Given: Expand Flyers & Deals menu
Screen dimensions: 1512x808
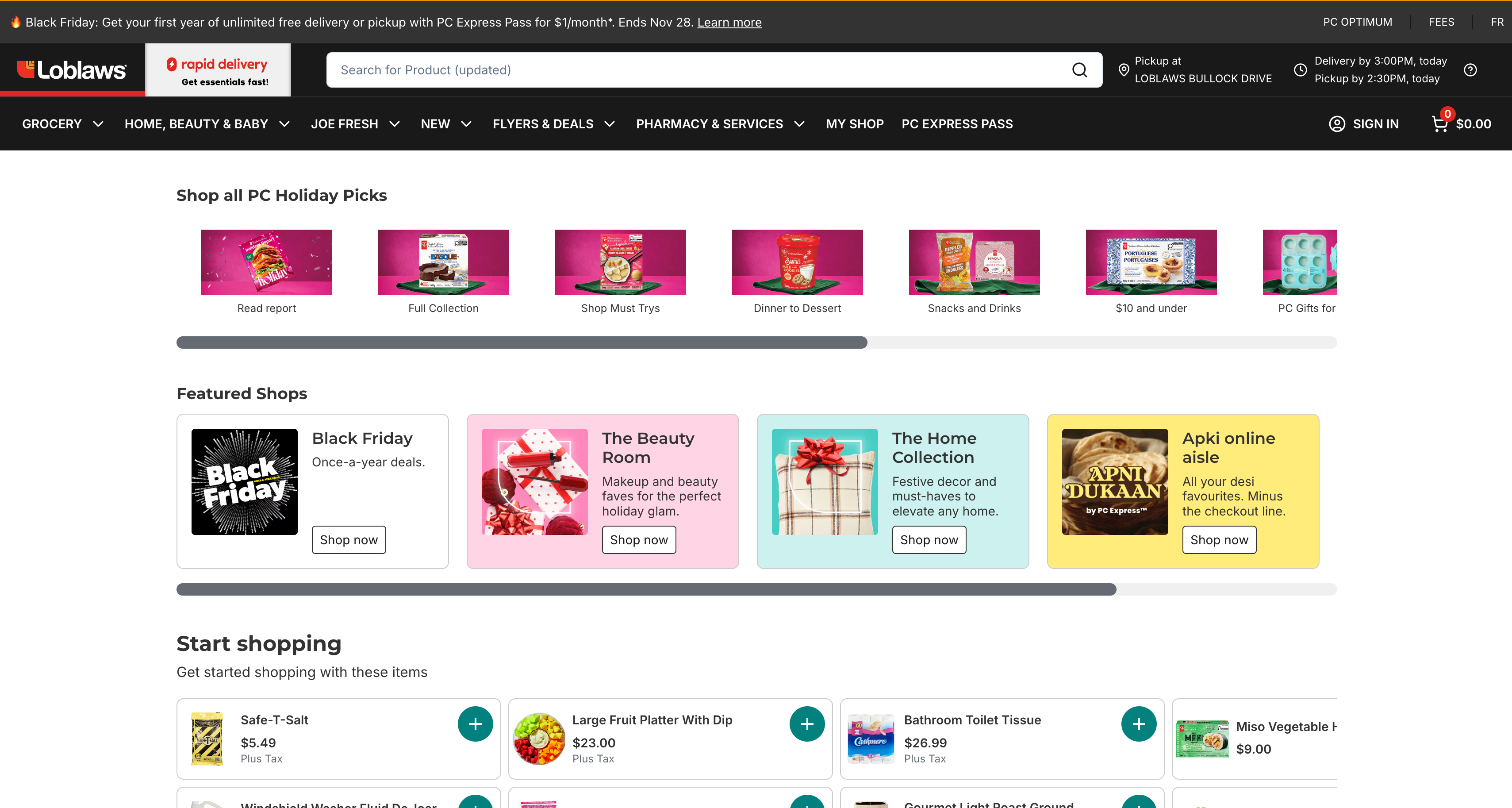Looking at the screenshot, I should [x=554, y=124].
